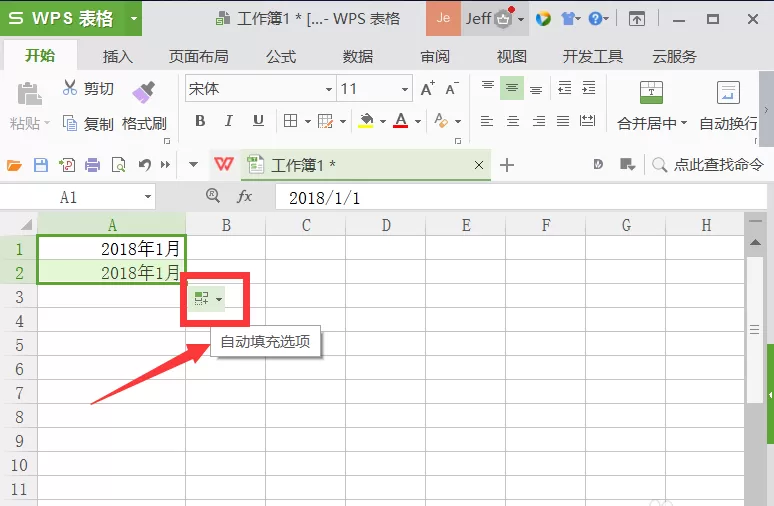Click the distributed alignment icon
Image resolution: width=774 pixels, height=506 pixels.
point(587,121)
